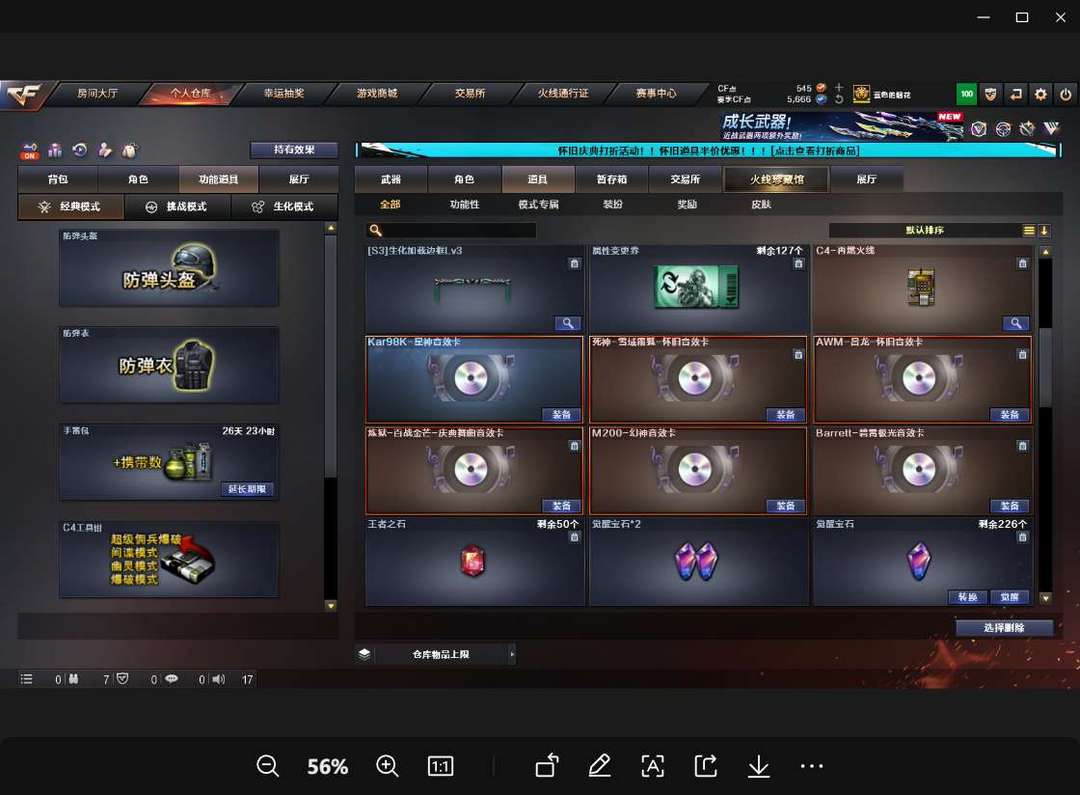Click 觉醒 on the 觉醒宝石 item

coord(1010,597)
